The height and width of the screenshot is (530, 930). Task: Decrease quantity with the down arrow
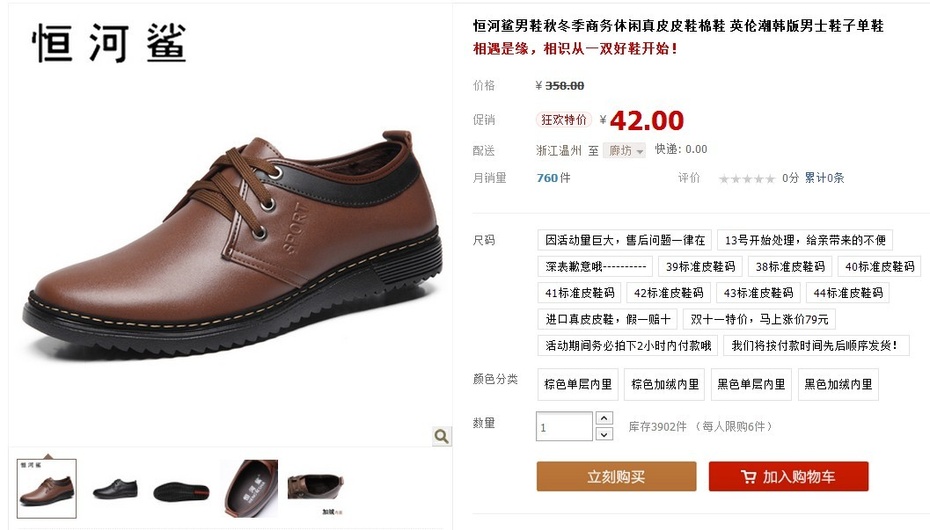[604, 434]
